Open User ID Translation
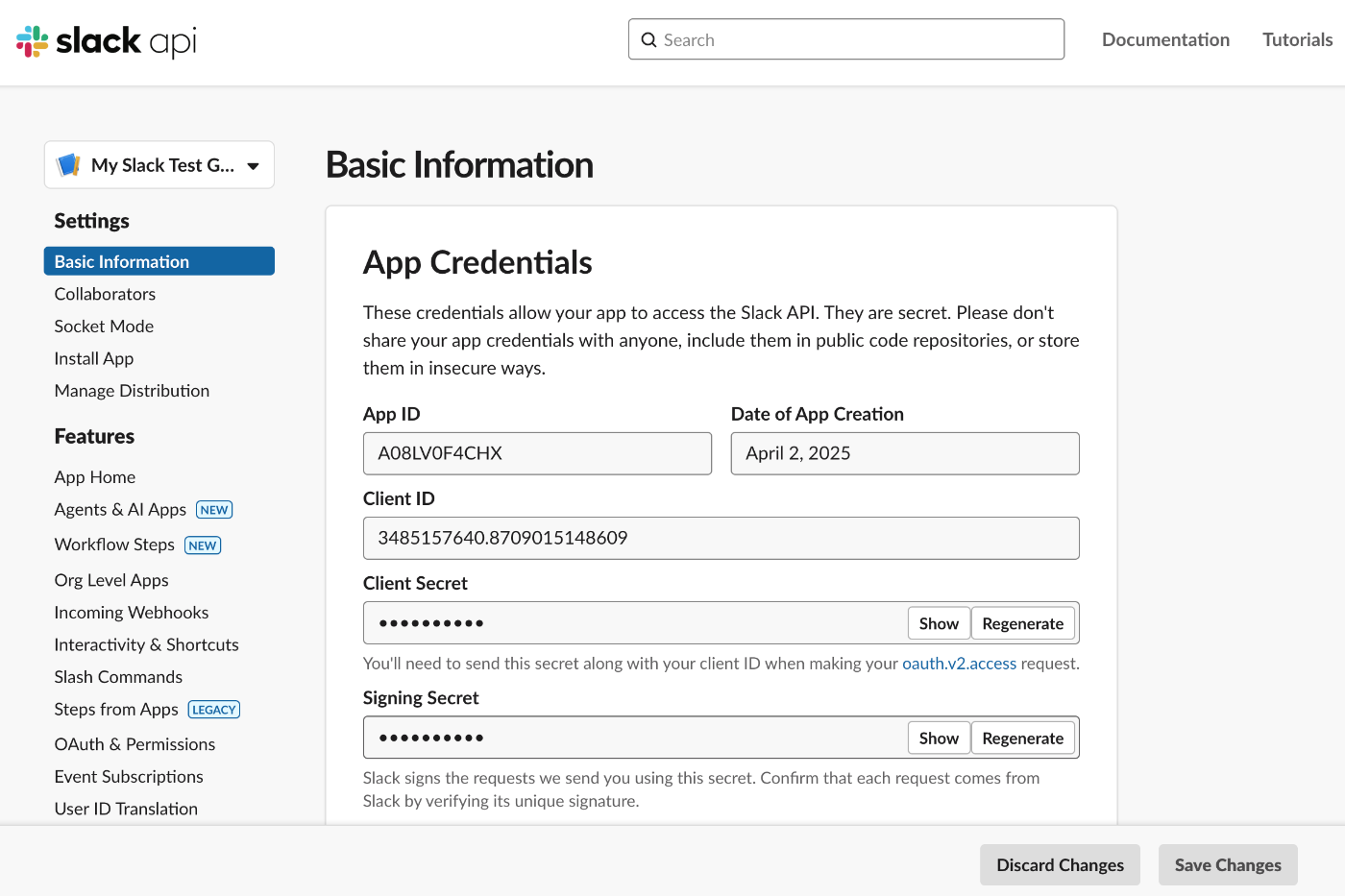The height and width of the screenshot is (896, 1345). [126, 809]
